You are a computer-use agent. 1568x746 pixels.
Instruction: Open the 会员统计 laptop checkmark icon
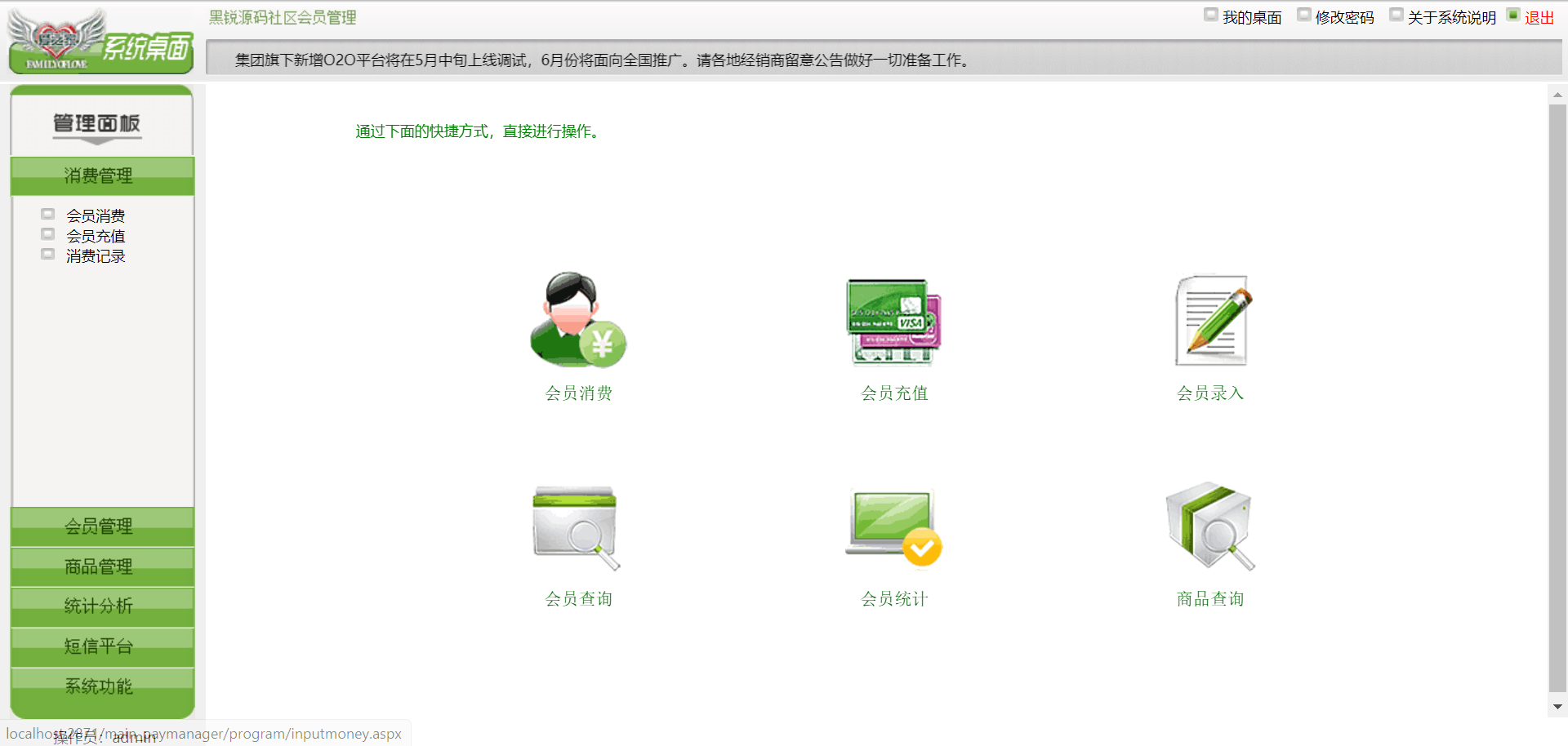893,528
